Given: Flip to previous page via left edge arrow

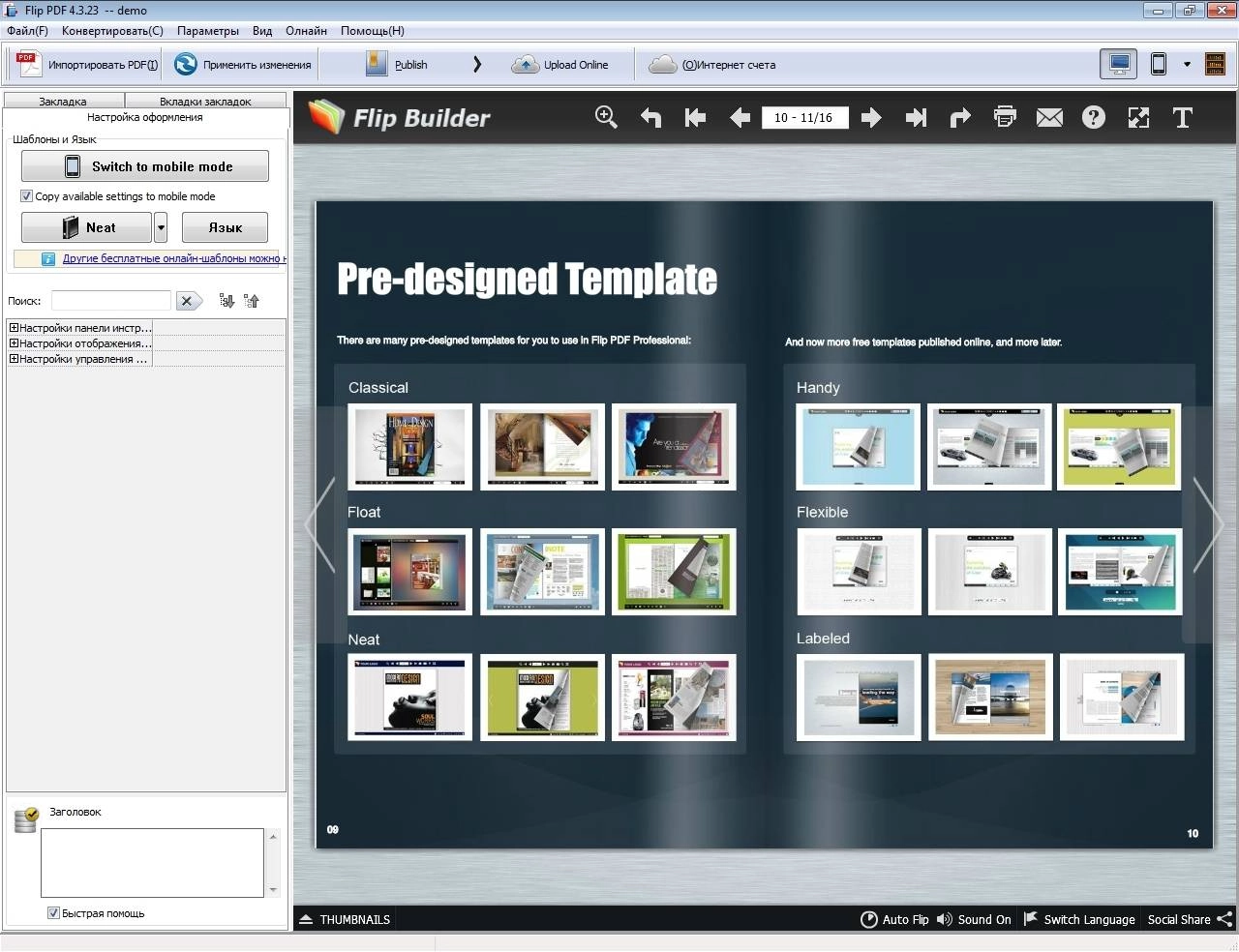Looking at the screenshot, I should click(x=320, y=525).
